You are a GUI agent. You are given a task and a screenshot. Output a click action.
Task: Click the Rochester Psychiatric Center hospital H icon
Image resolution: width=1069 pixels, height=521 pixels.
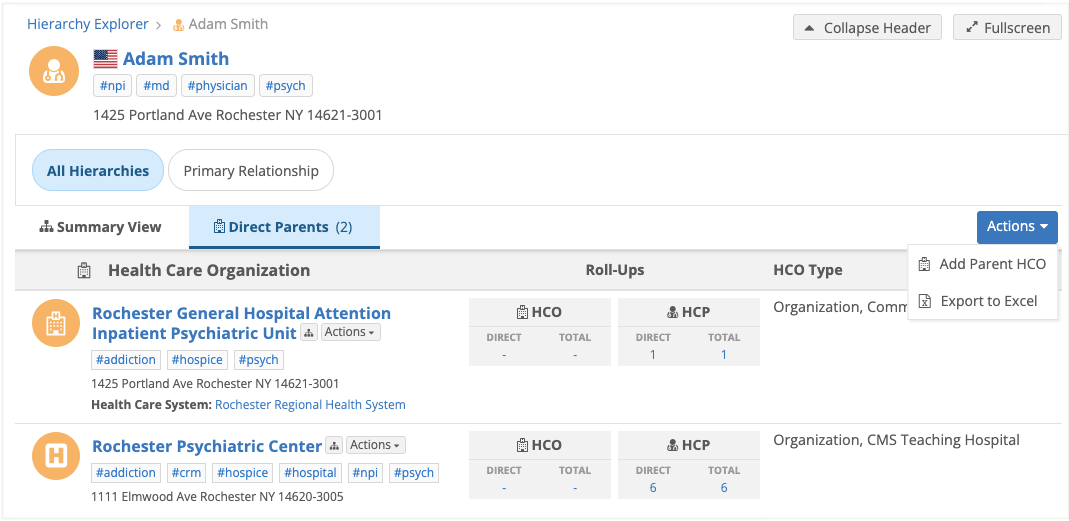57,456
